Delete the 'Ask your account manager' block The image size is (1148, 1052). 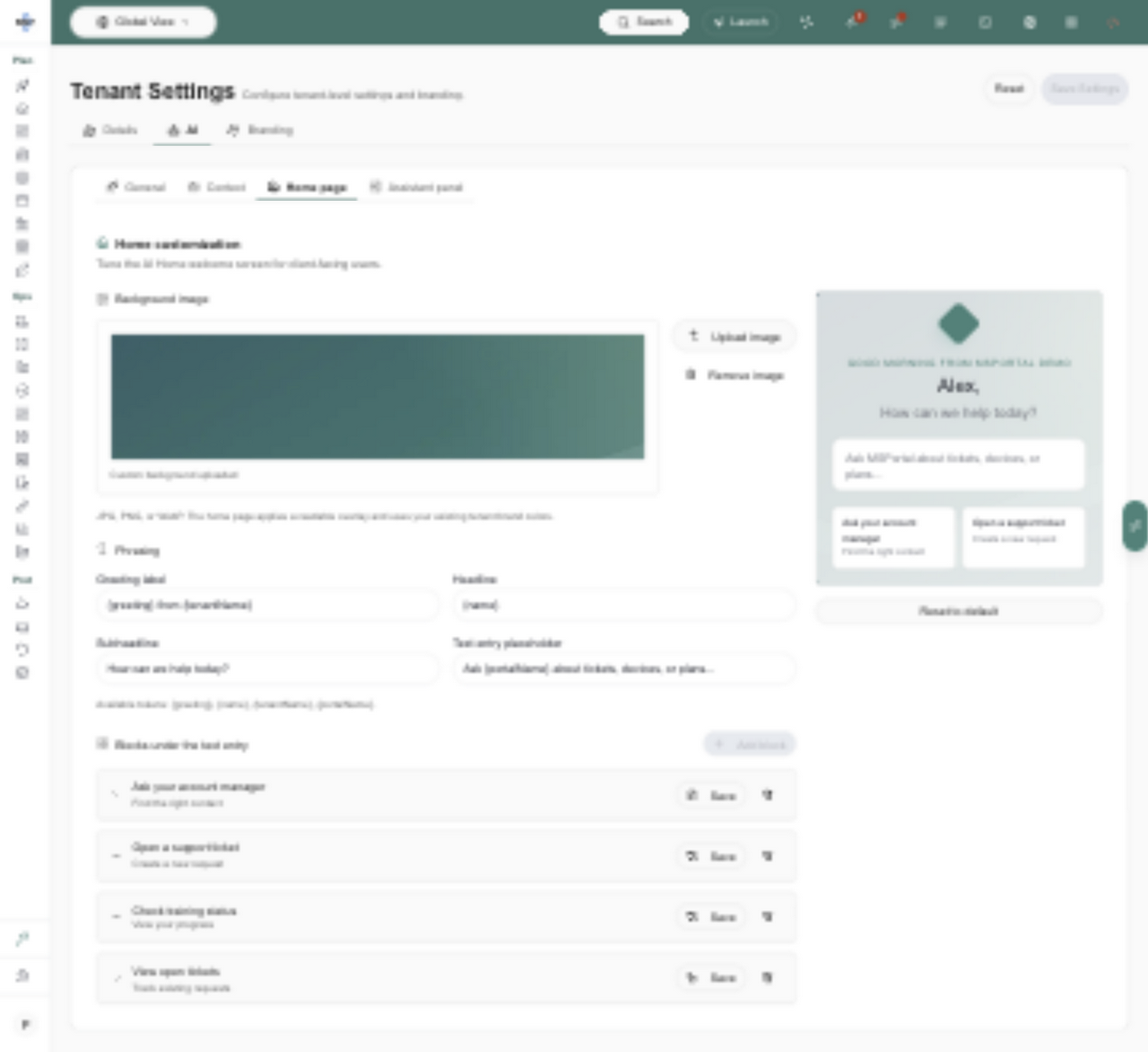click(x=768, y=796)
